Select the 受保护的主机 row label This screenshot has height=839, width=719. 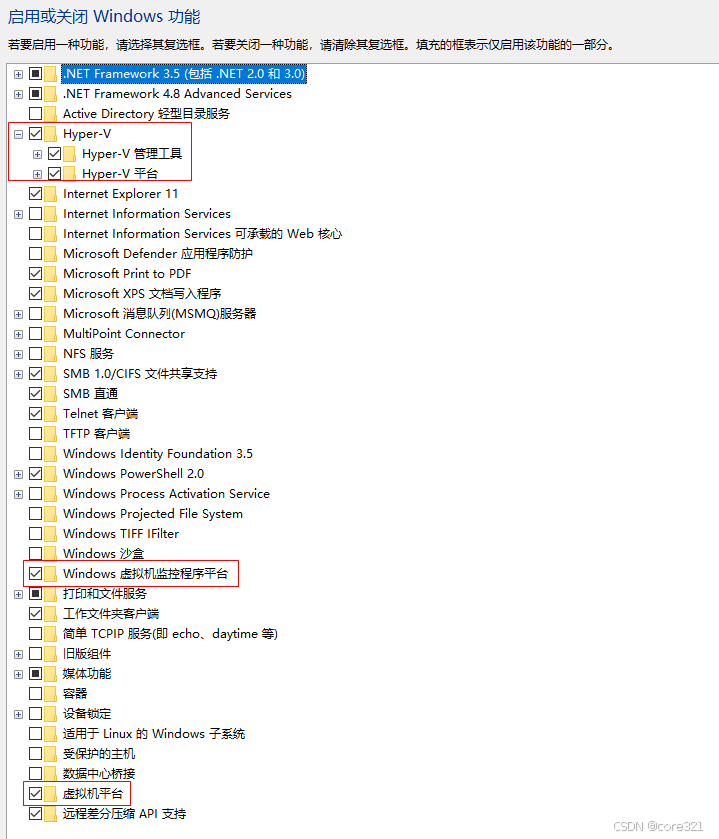tap(99, 754)
